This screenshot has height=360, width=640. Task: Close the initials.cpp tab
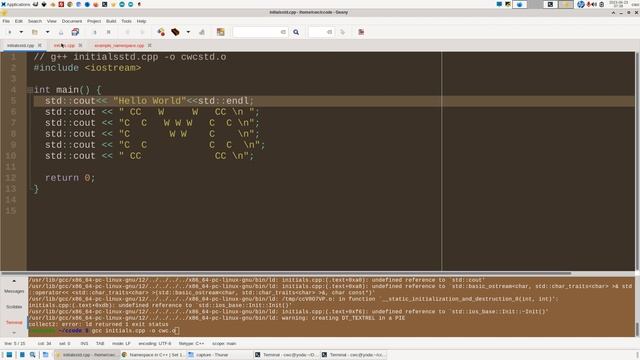click(80, 45)
